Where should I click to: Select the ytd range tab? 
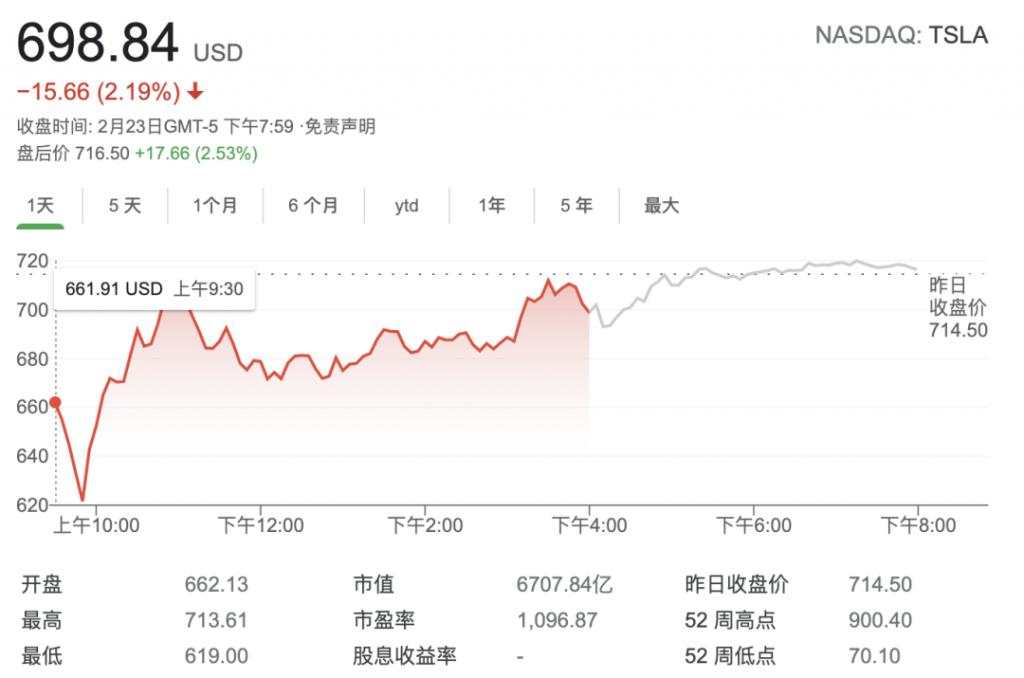pos(406,206)
